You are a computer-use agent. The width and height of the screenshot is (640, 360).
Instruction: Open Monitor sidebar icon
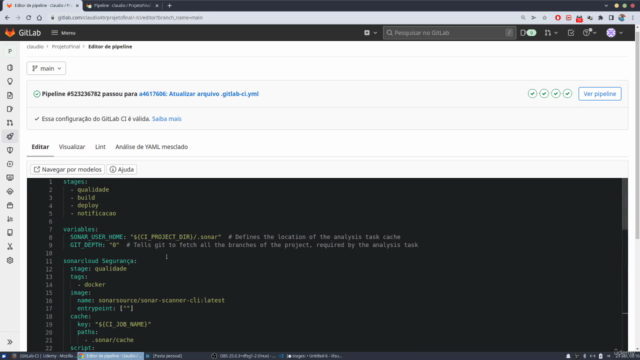click(x=10, y=178)
